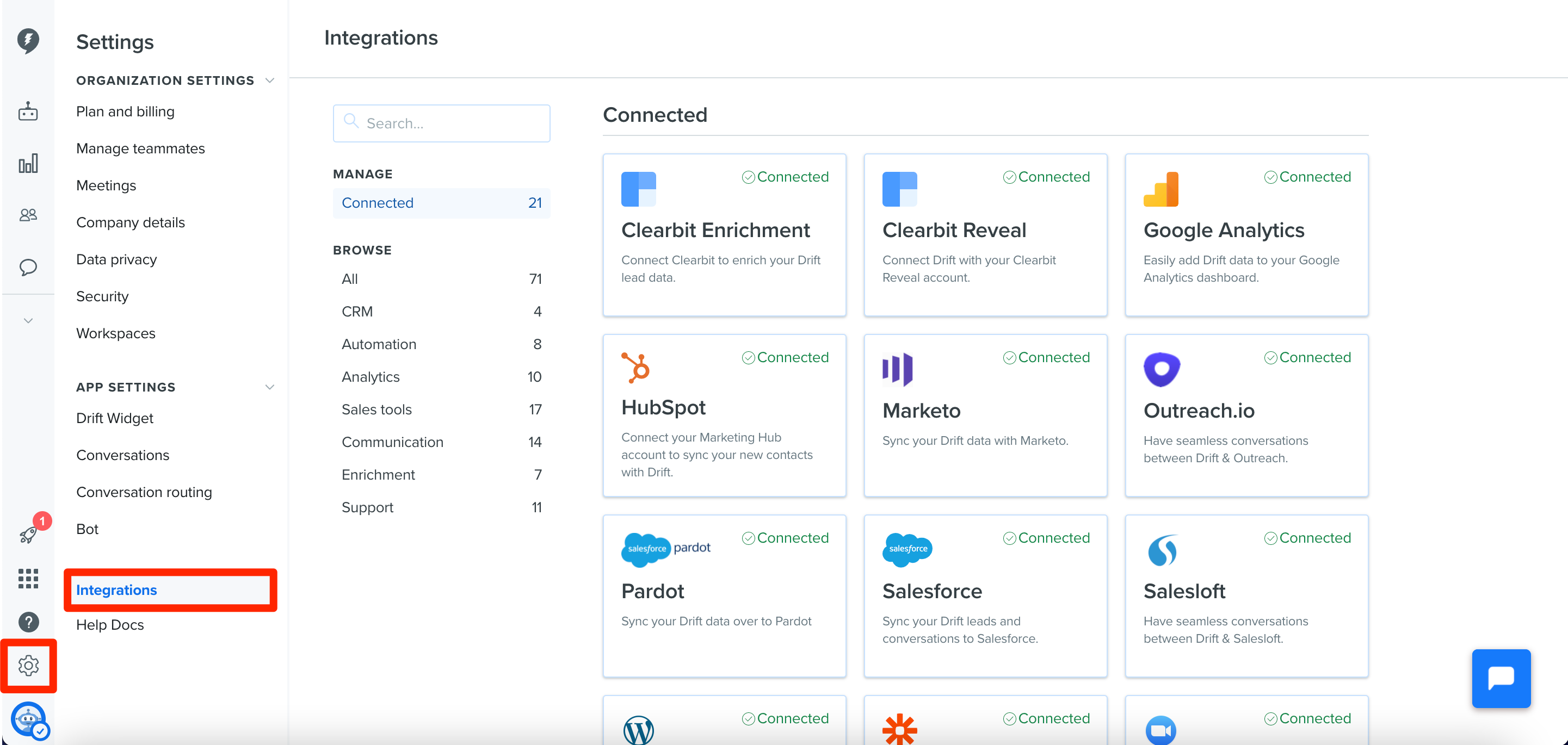1568x745 pixels.
Task: Open the app grid icon
Action: (x=28, y=579)
